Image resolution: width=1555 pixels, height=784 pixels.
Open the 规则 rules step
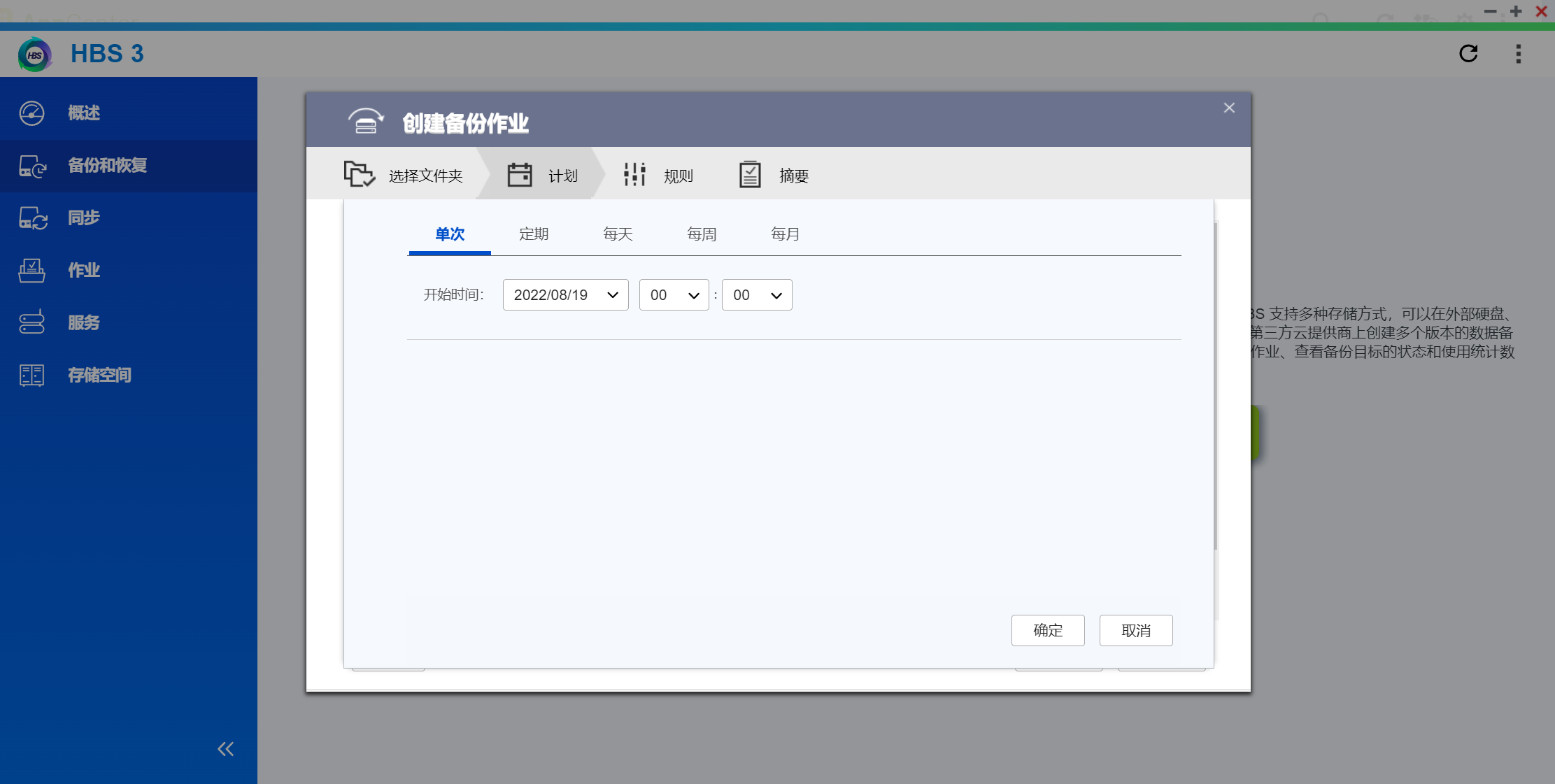click(634, 174)
